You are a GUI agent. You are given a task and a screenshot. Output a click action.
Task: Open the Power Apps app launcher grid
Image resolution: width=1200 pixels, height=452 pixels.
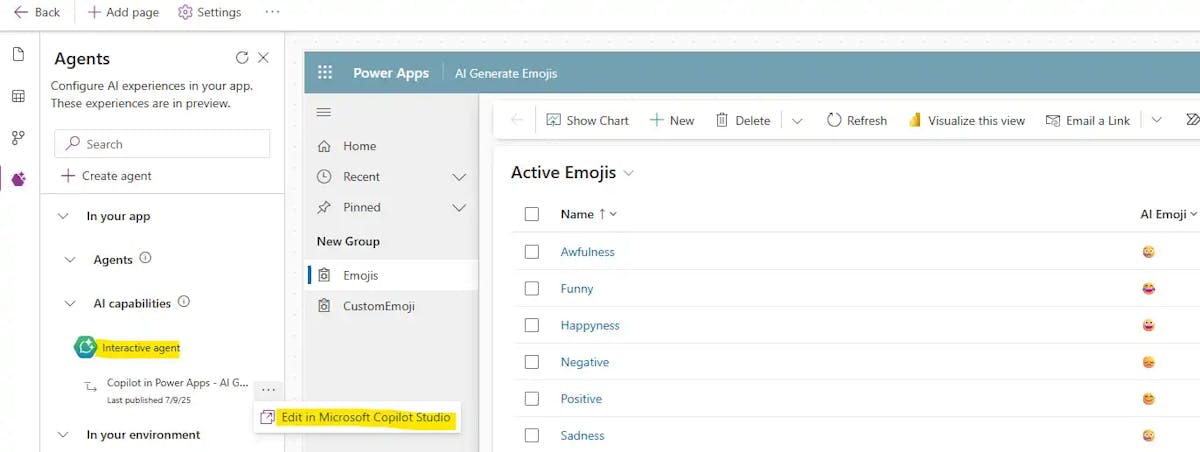click(x=325, y=73)
